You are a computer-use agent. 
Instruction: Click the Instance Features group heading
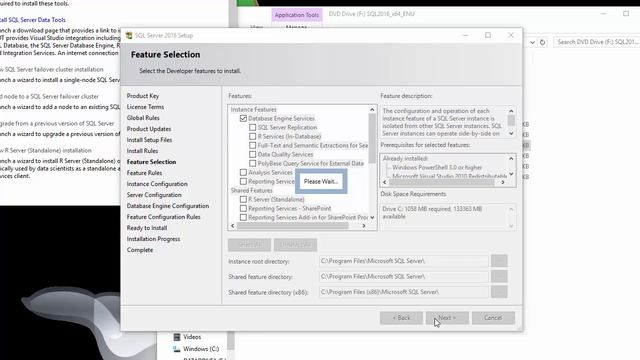[253, 109]
